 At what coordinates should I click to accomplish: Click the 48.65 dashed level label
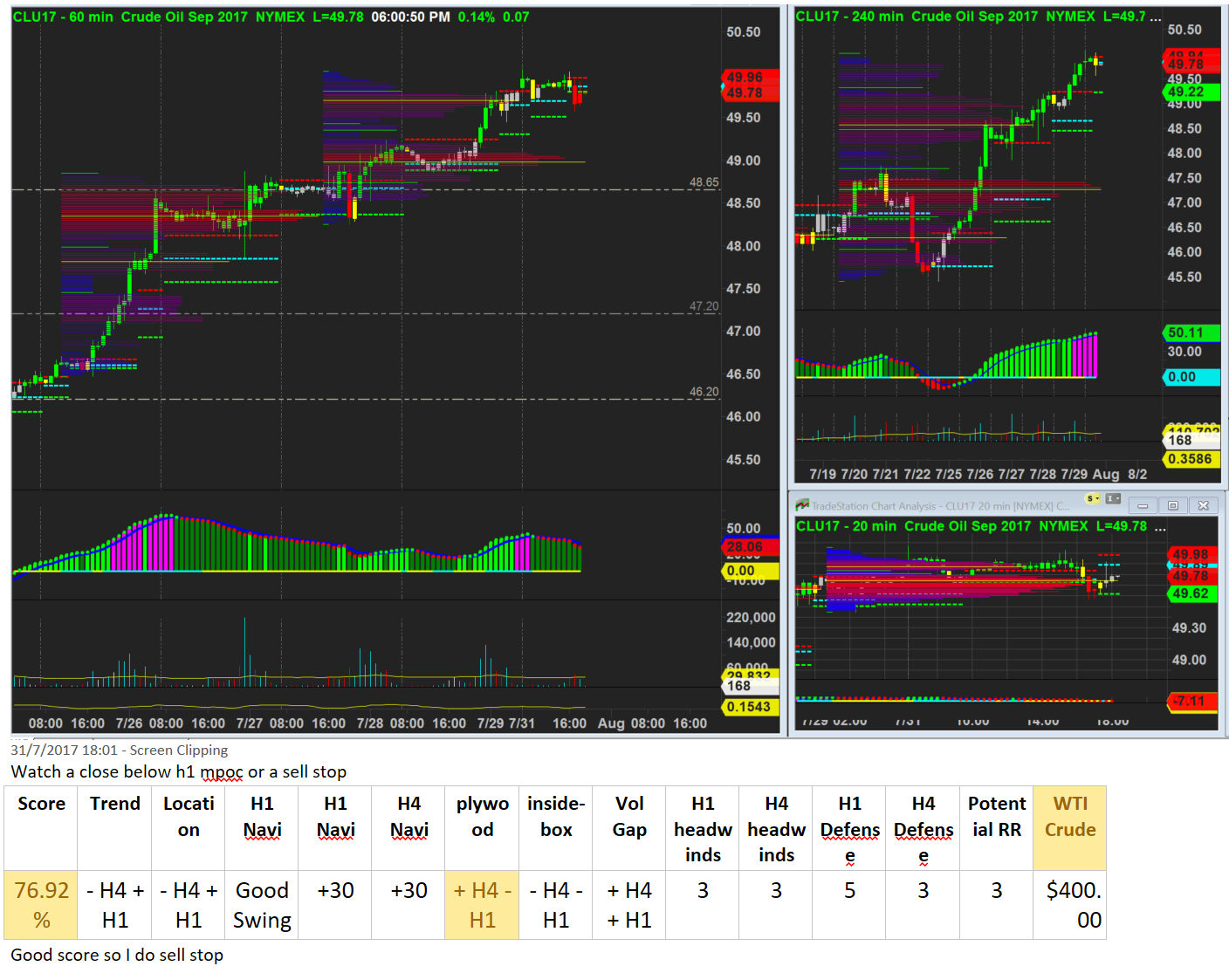coord(704,182)
